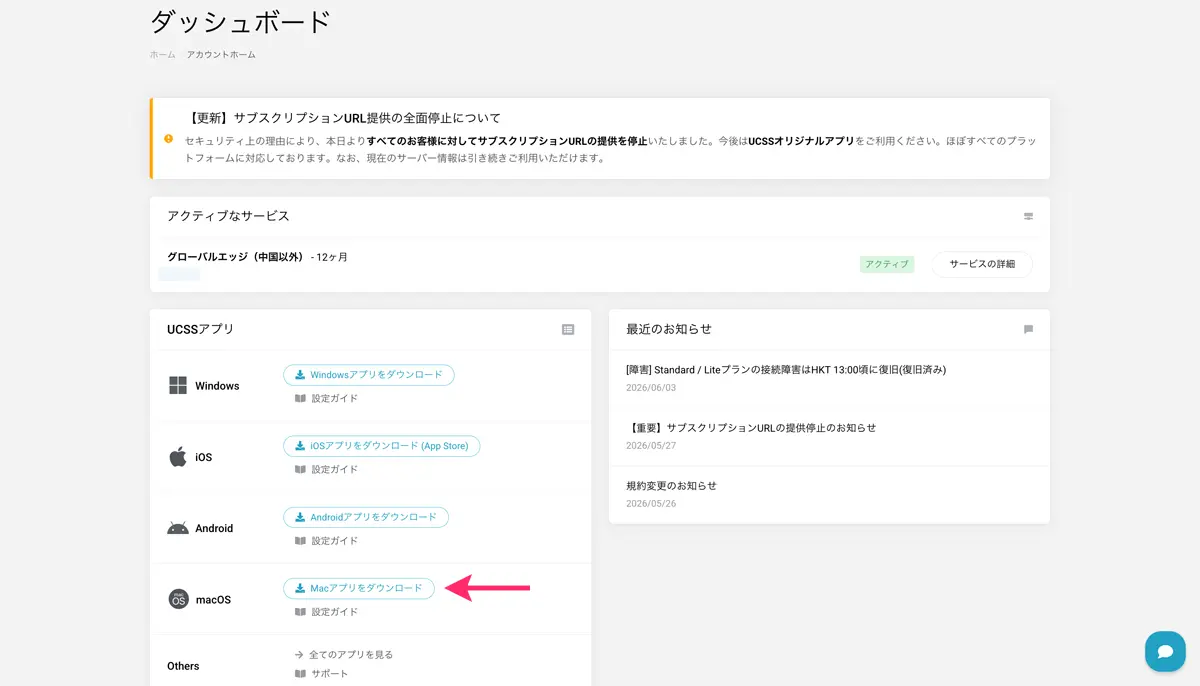
Task: Open サービスの詳細 for the active service
Action: click(982, 264)
